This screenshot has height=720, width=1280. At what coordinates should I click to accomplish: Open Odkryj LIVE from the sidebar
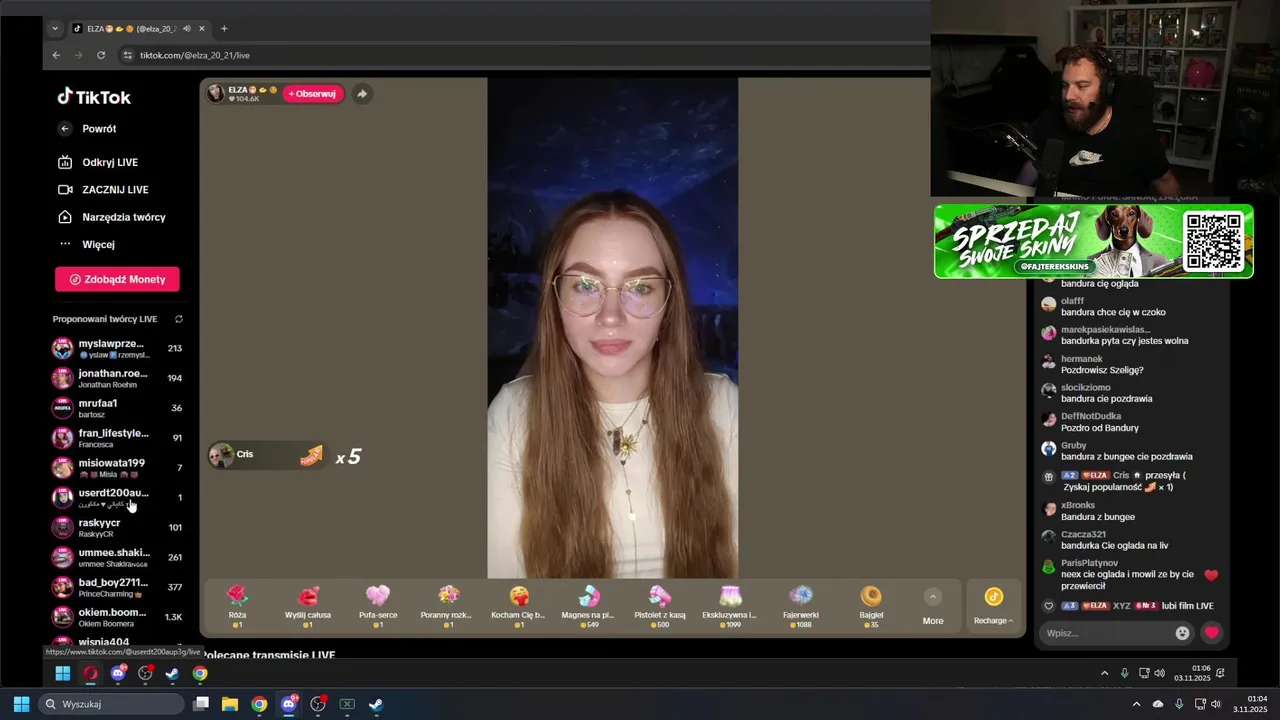(98, 162)
